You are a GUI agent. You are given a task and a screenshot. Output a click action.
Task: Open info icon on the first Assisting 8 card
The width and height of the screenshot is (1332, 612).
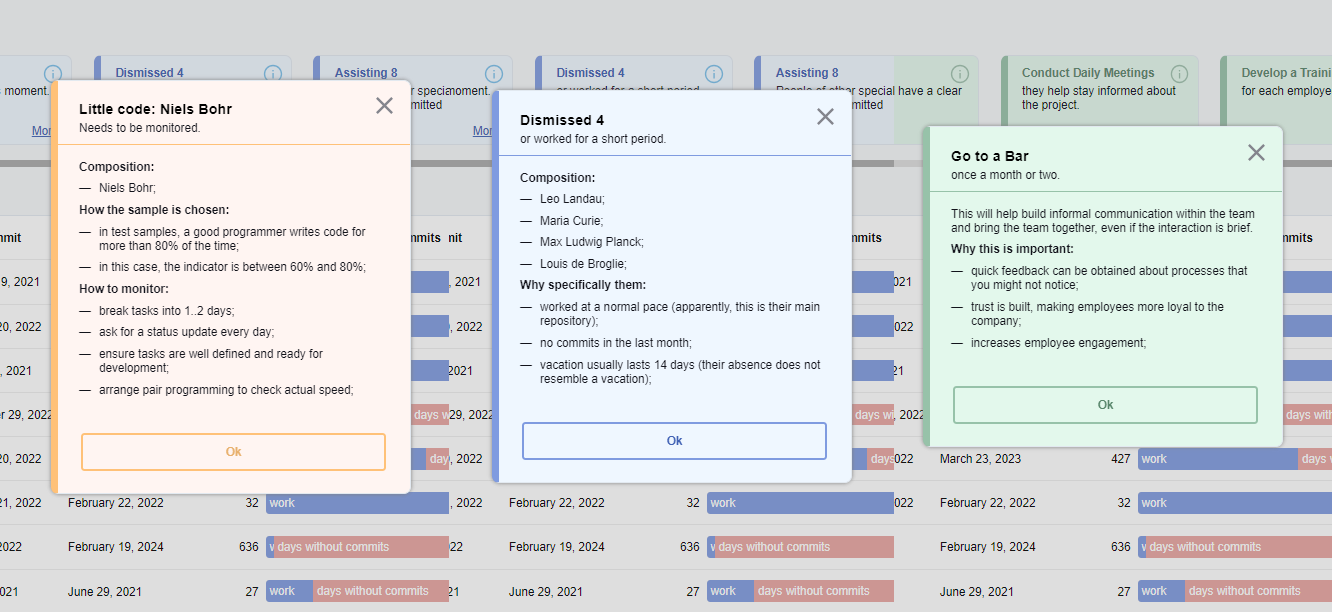tap(493, 74)
